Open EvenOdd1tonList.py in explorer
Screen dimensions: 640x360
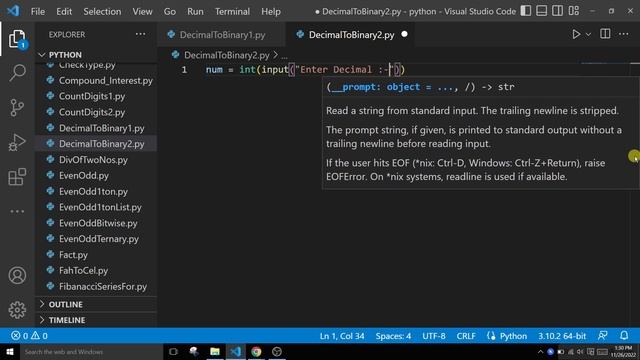click(100, 207)
